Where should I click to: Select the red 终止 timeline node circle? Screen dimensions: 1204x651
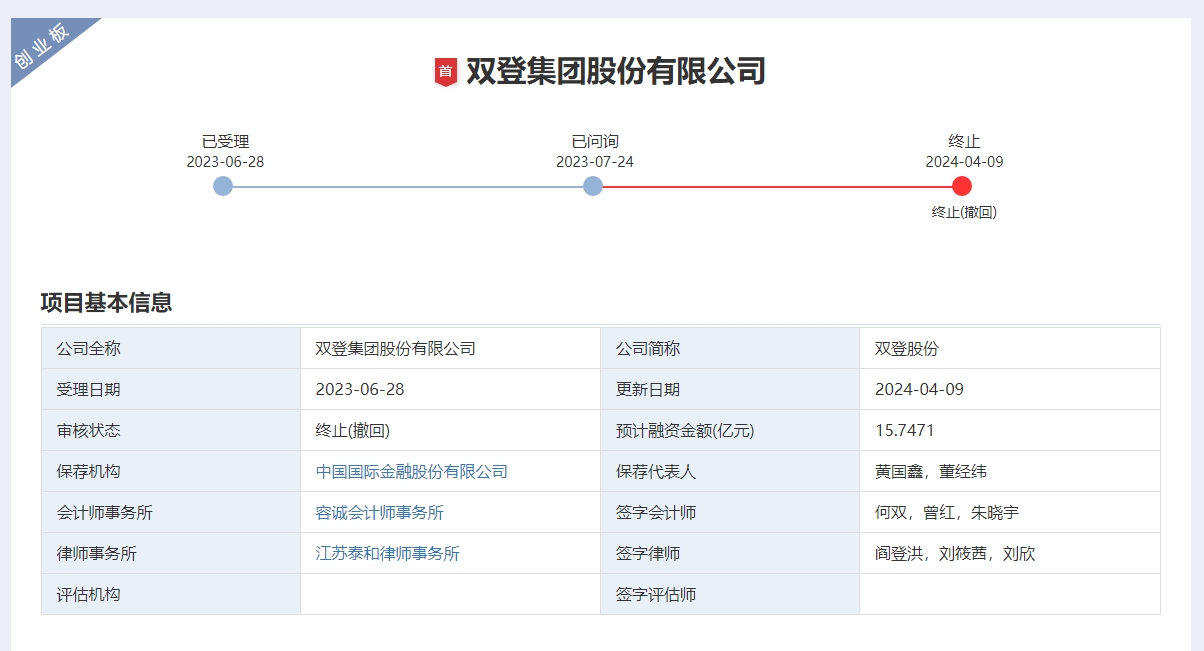click(x=962, y=186)
